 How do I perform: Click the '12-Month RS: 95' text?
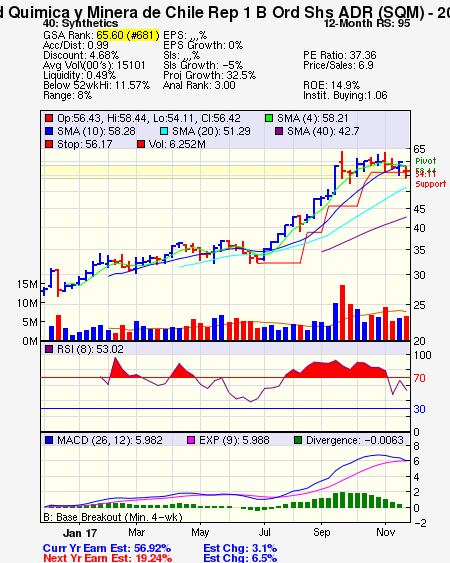click(x=367, y=24)
